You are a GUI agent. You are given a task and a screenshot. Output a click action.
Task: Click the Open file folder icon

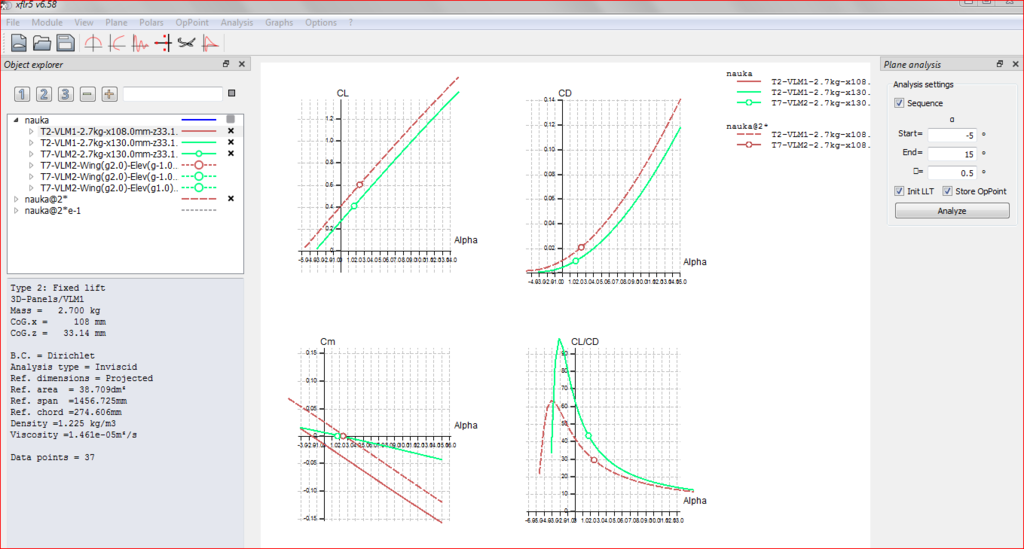click(x=42, y=43)
